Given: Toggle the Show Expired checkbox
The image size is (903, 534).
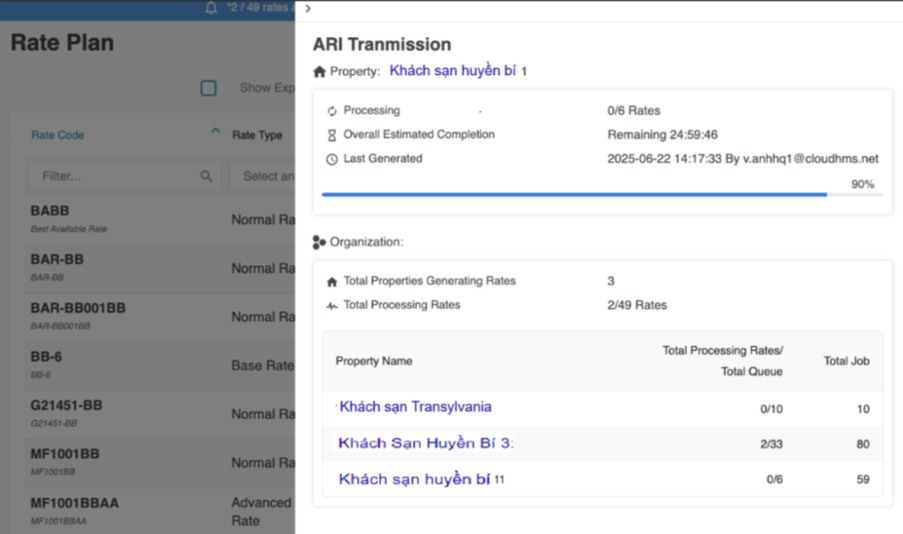Looking at the screenshot, I should (208, 88).
